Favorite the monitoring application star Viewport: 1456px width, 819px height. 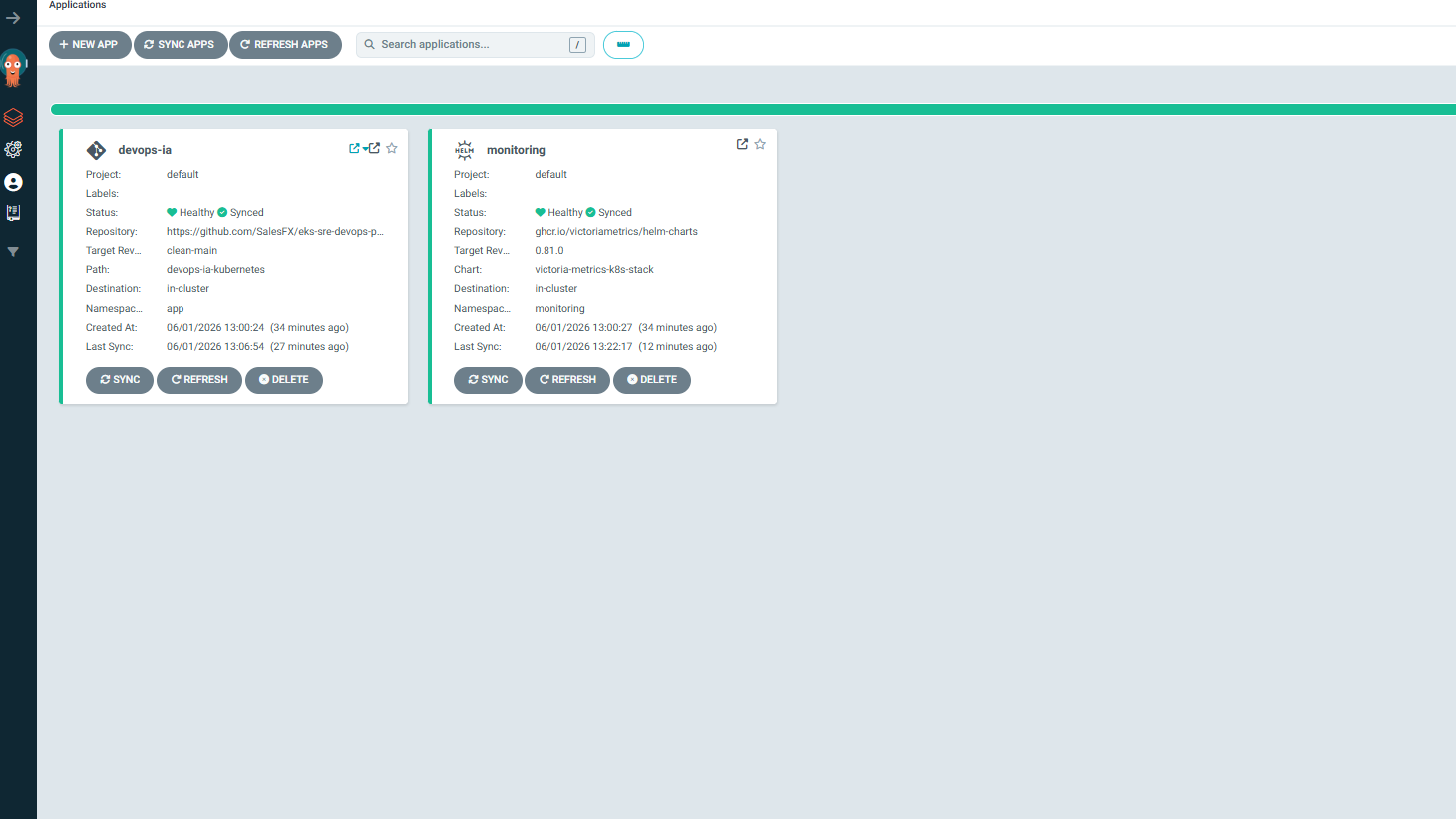pos(760,144)
